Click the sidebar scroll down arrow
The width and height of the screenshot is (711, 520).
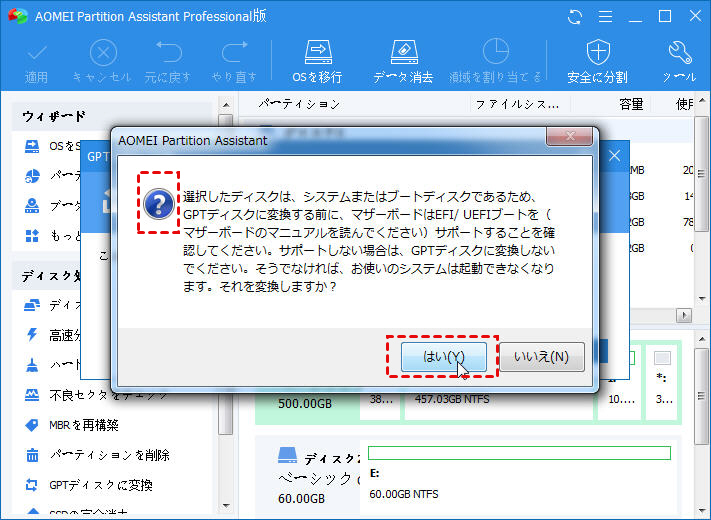pyautogui.click(x=226, y=505)
